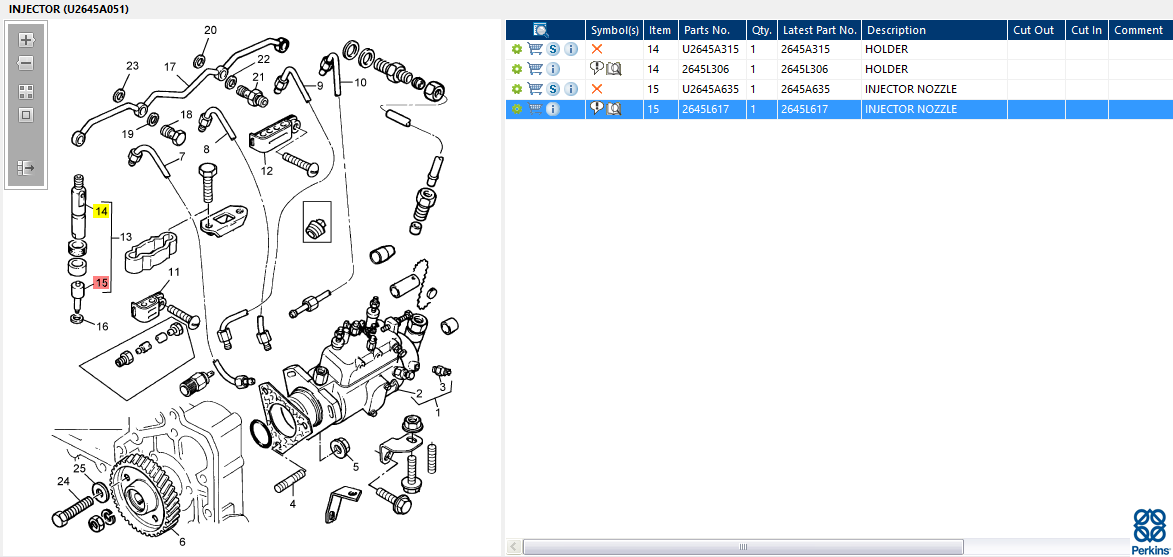Screen dimensions: 1173x557
Task: Sort by Symbol(s) column header
Action: point(615,30)
